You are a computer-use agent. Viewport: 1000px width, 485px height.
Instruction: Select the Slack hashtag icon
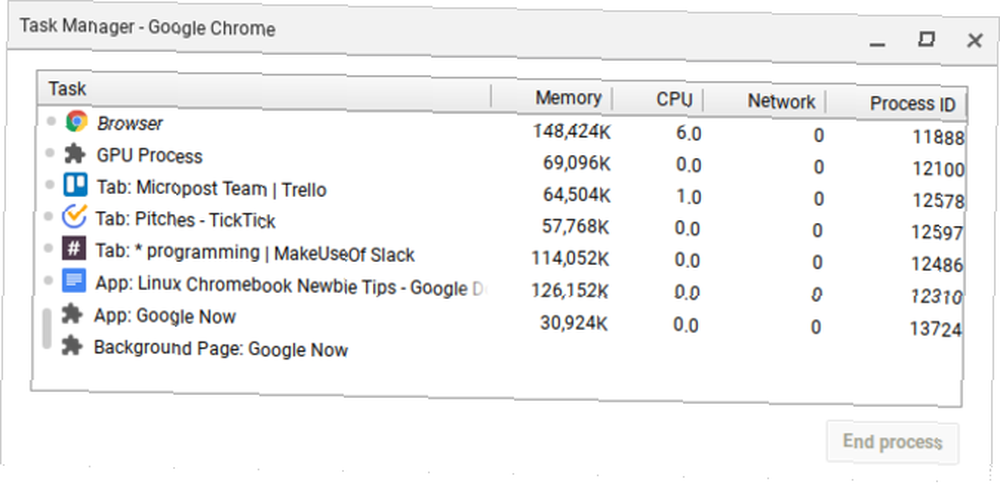(x=73, y=248)
